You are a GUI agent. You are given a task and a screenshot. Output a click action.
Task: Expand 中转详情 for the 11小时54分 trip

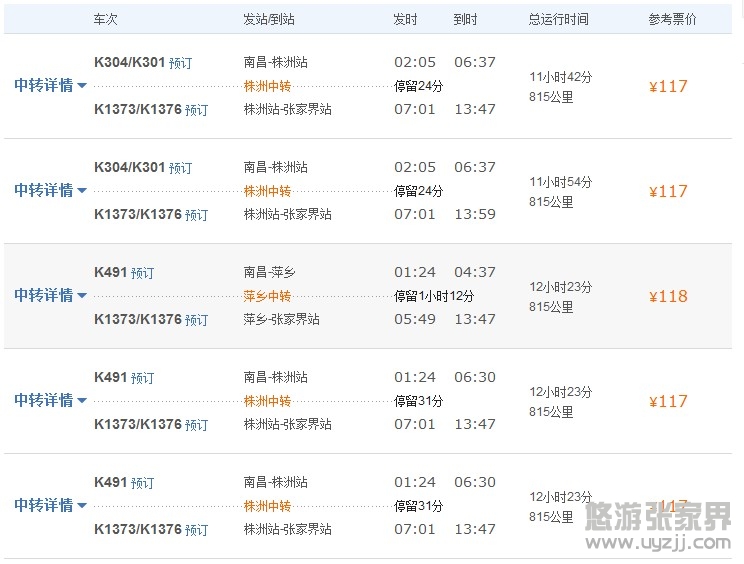(50, 191)
